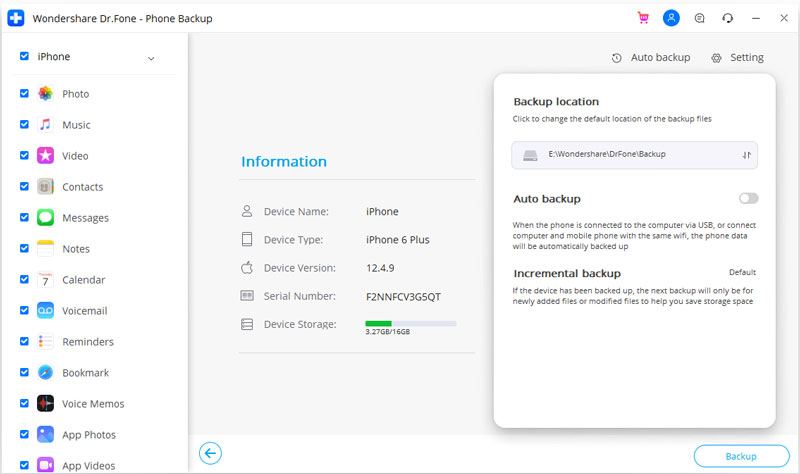Close the Dr.Fone window
Image resolution: width=800 pixels, height=474 pixels.
[x=784, y=18]
